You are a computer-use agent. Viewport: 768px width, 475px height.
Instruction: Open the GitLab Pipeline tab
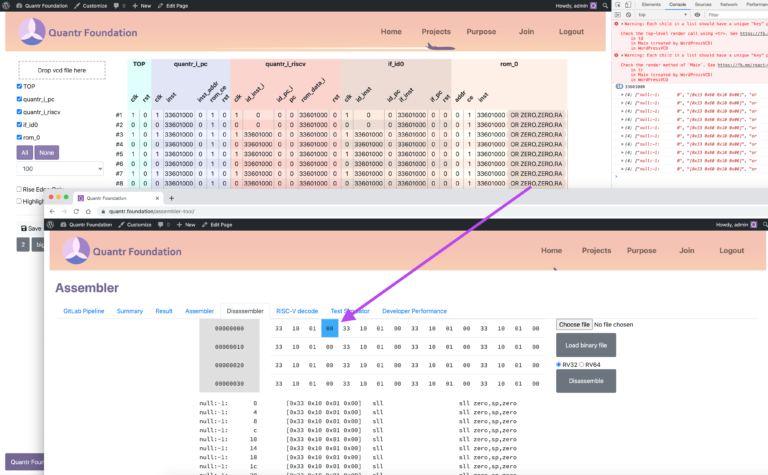[84, 311]
